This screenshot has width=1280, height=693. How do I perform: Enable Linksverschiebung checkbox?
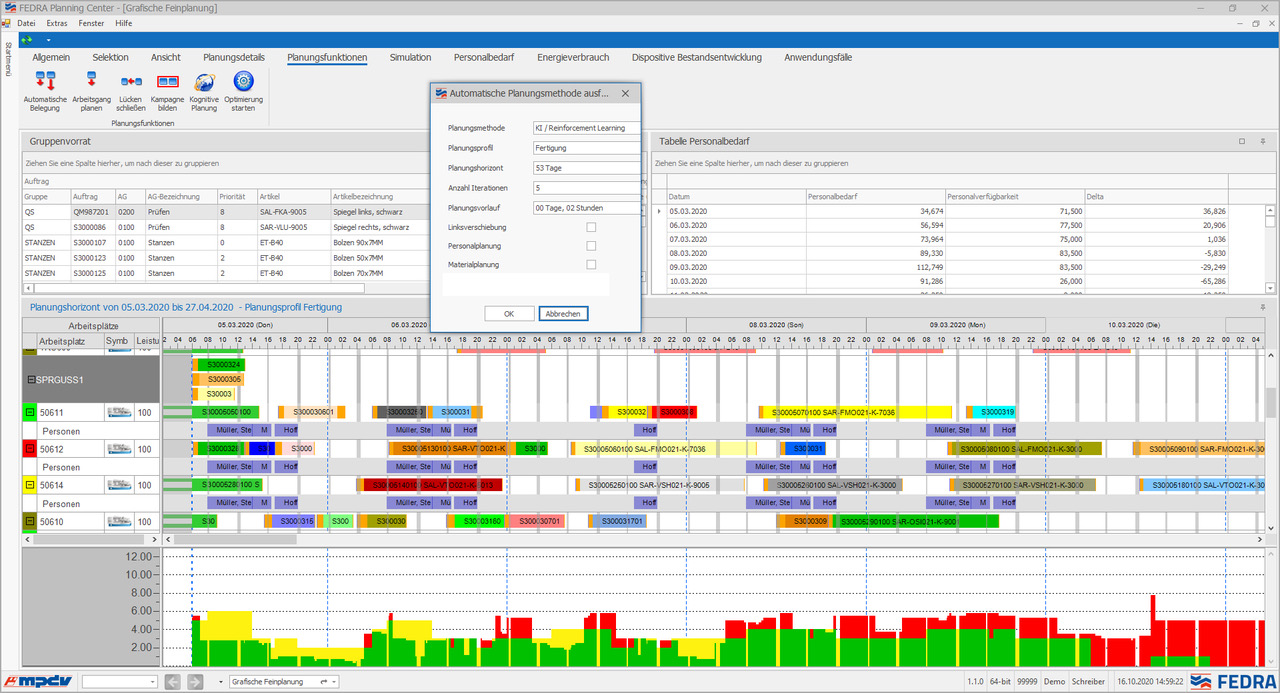pyautogui.click(x=591, y=228)
